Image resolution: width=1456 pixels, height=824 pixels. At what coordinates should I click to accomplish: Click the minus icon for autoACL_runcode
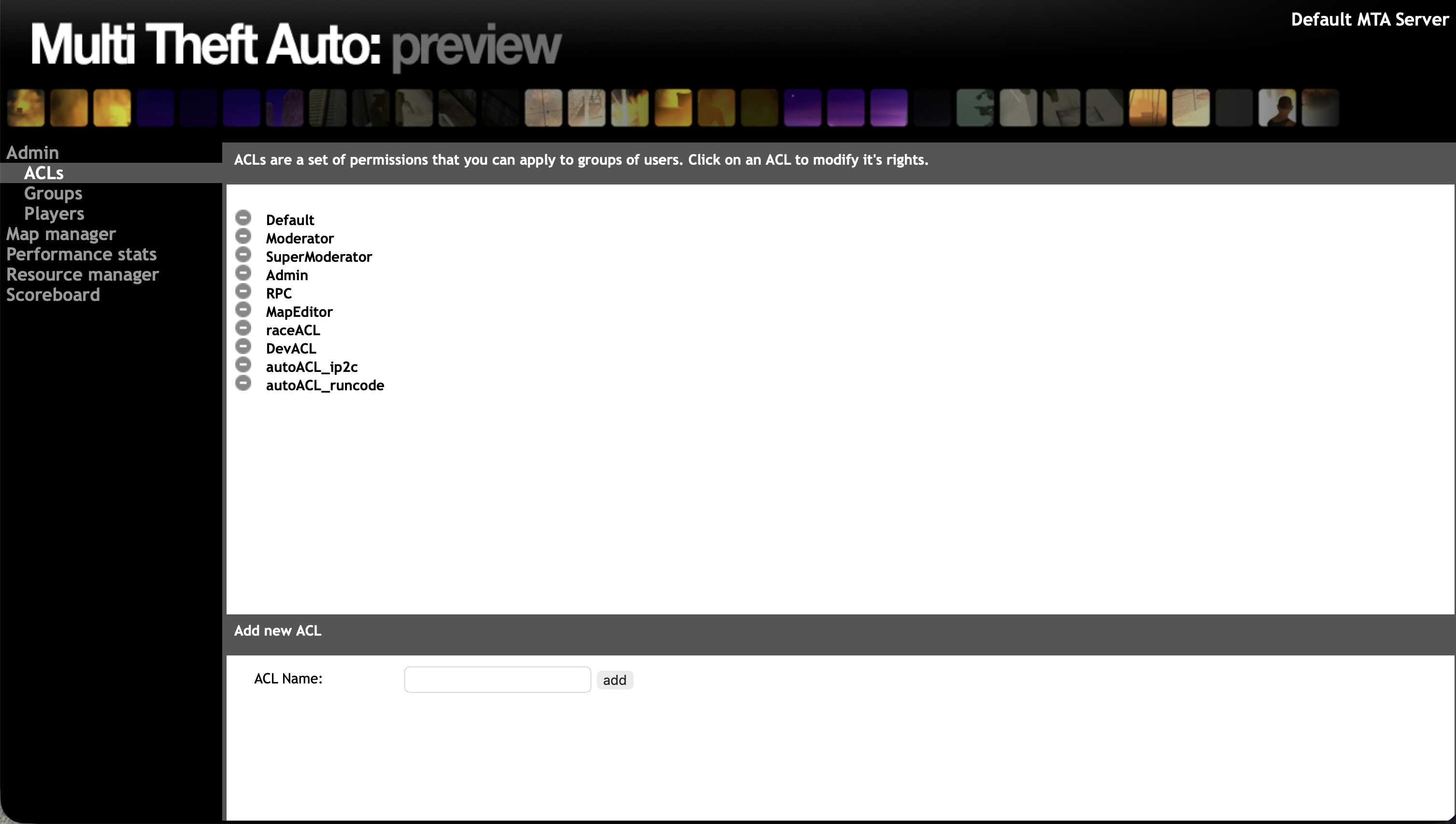(x=243, y=383)
